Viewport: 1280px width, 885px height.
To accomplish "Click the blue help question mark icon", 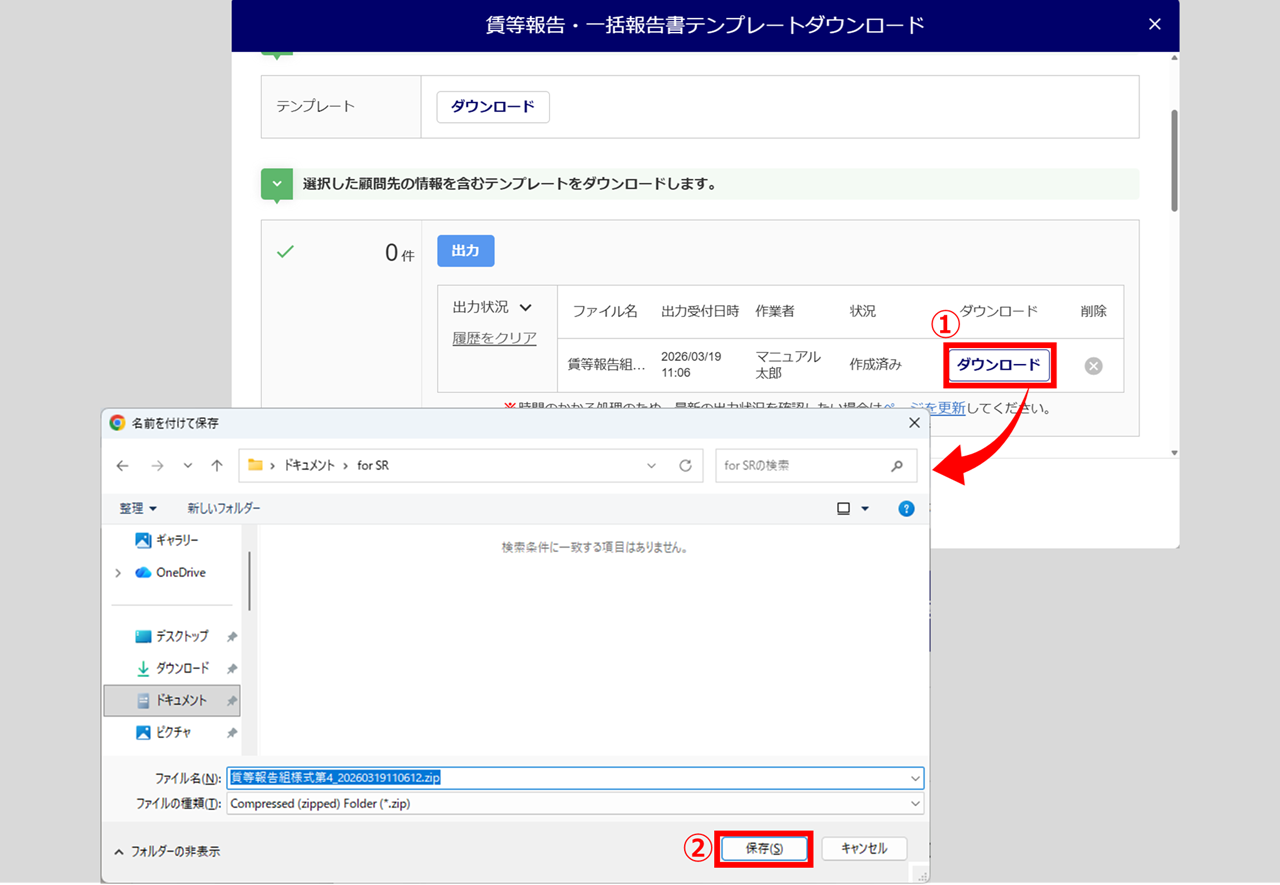I will [906, 509].
